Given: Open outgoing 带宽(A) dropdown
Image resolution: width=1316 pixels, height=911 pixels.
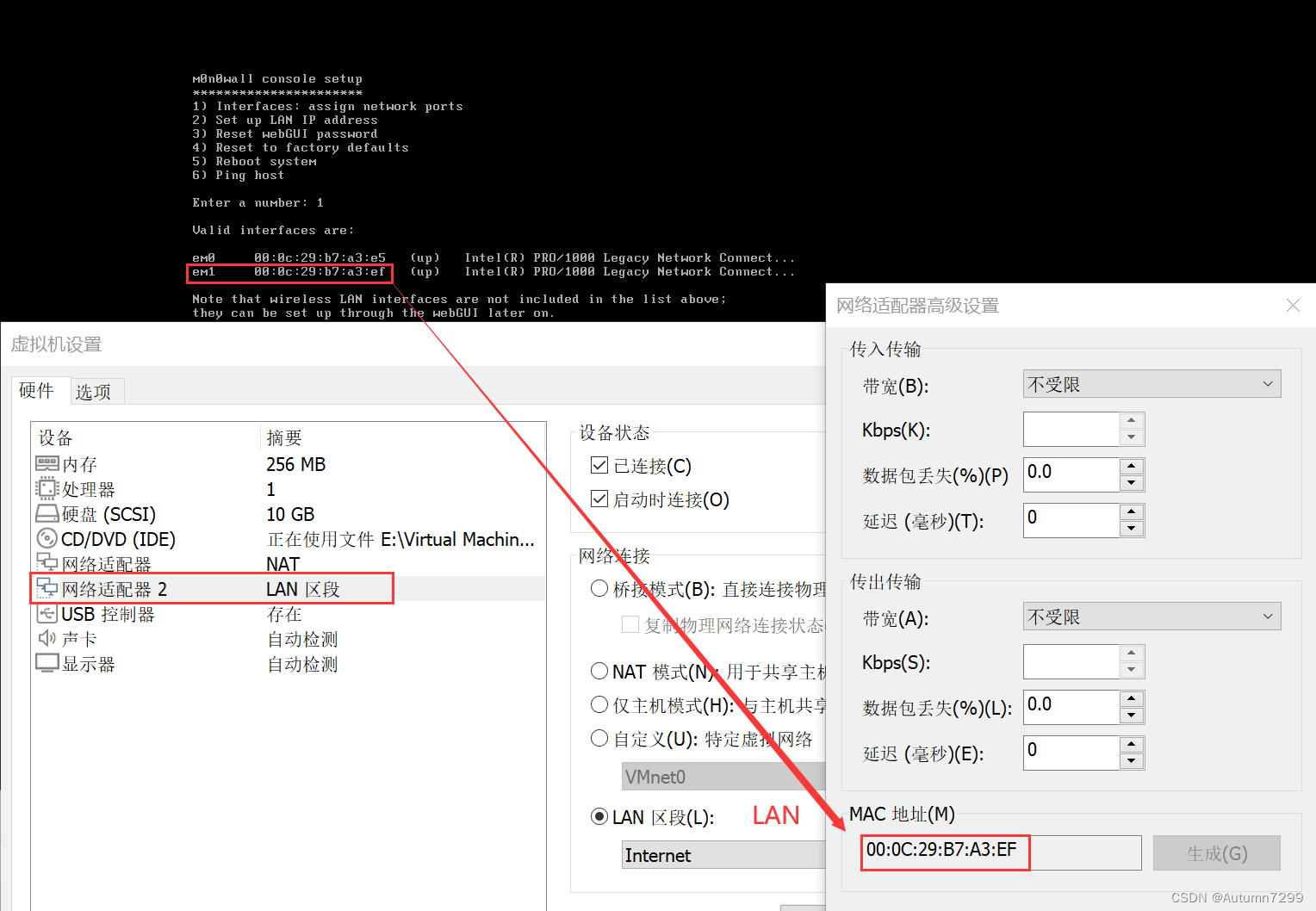Looking at the screenshot, I should coord(1151,617).
